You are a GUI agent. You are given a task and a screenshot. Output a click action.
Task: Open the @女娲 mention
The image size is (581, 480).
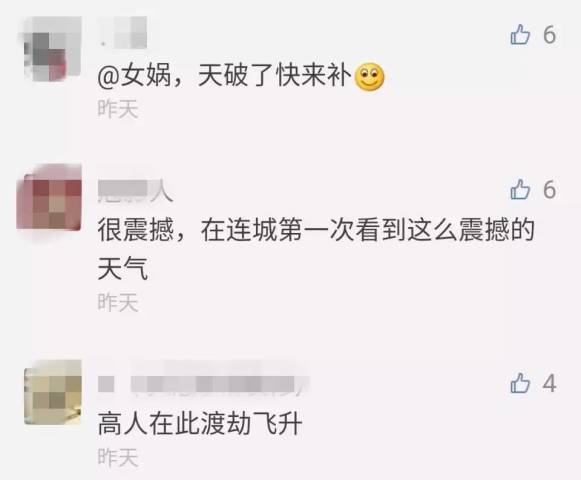coord(134,77)
